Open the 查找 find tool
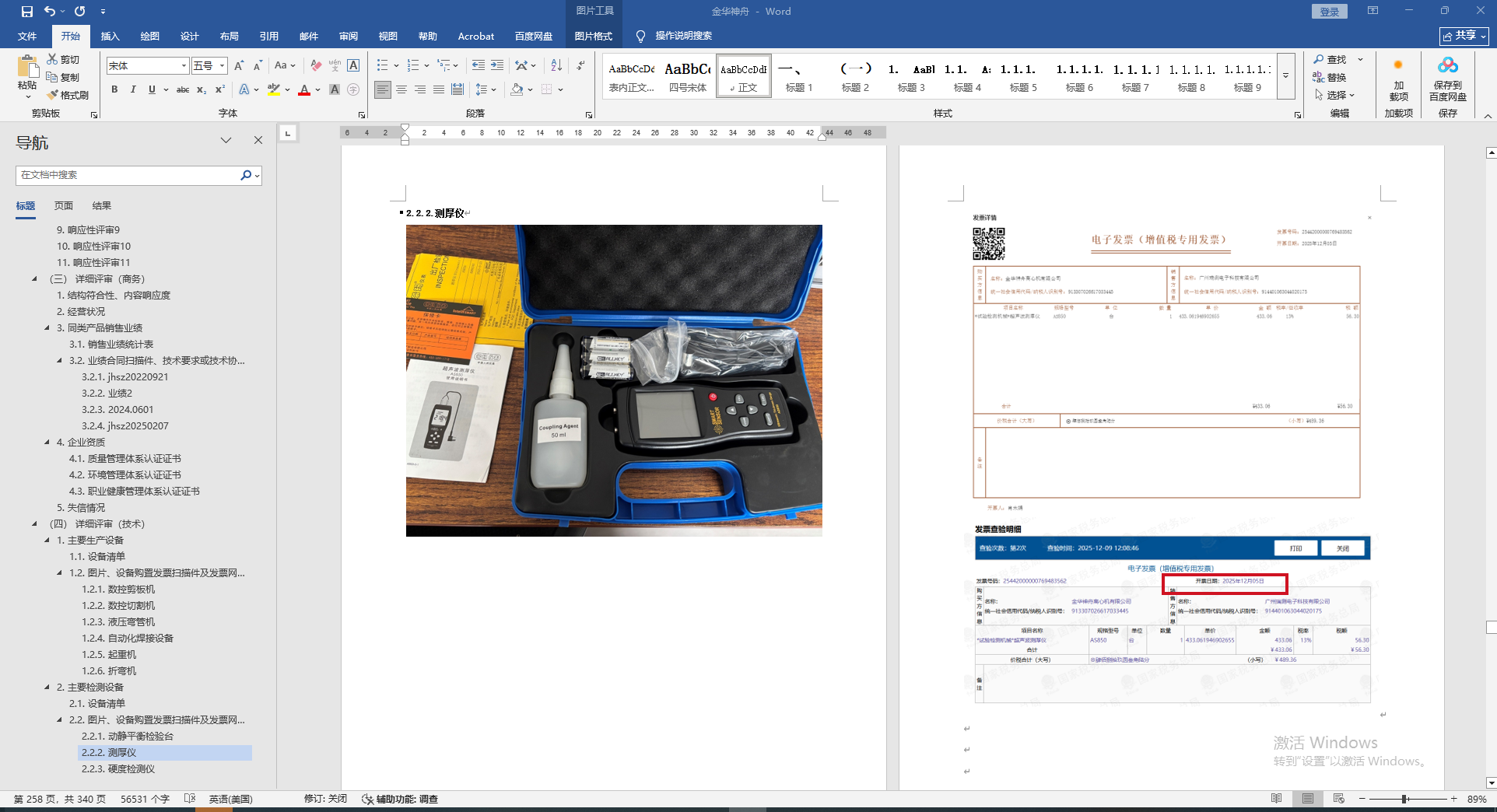This screenshot has width=1497, height=812. [x=1330, y=59]
